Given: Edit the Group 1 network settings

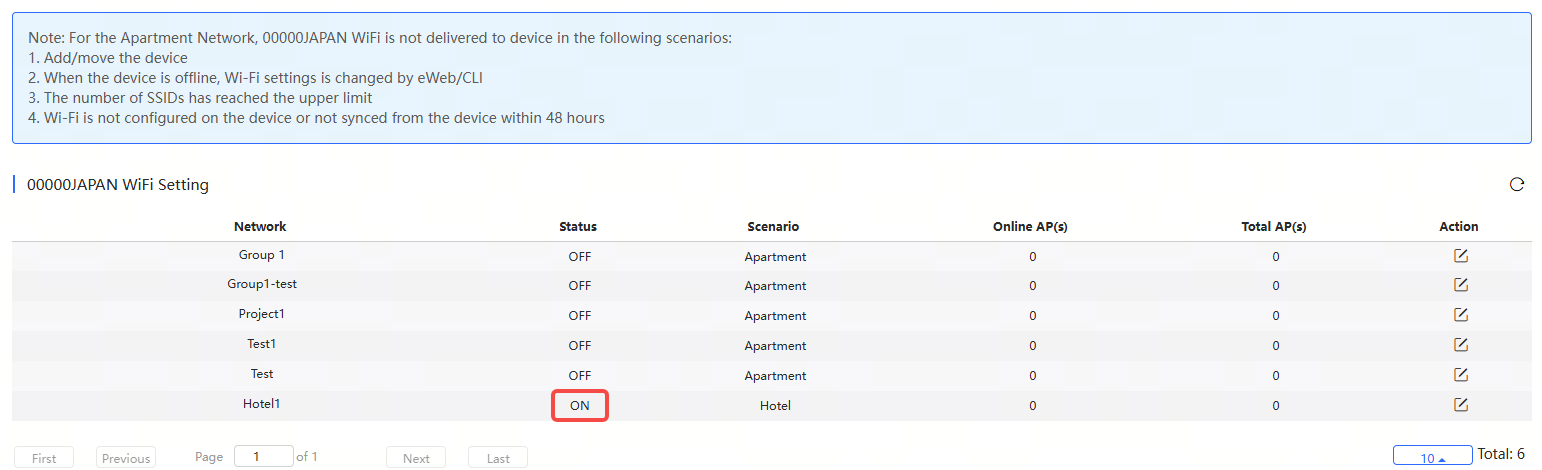Looking at the screenshot, I should (x=1460, y=255).
